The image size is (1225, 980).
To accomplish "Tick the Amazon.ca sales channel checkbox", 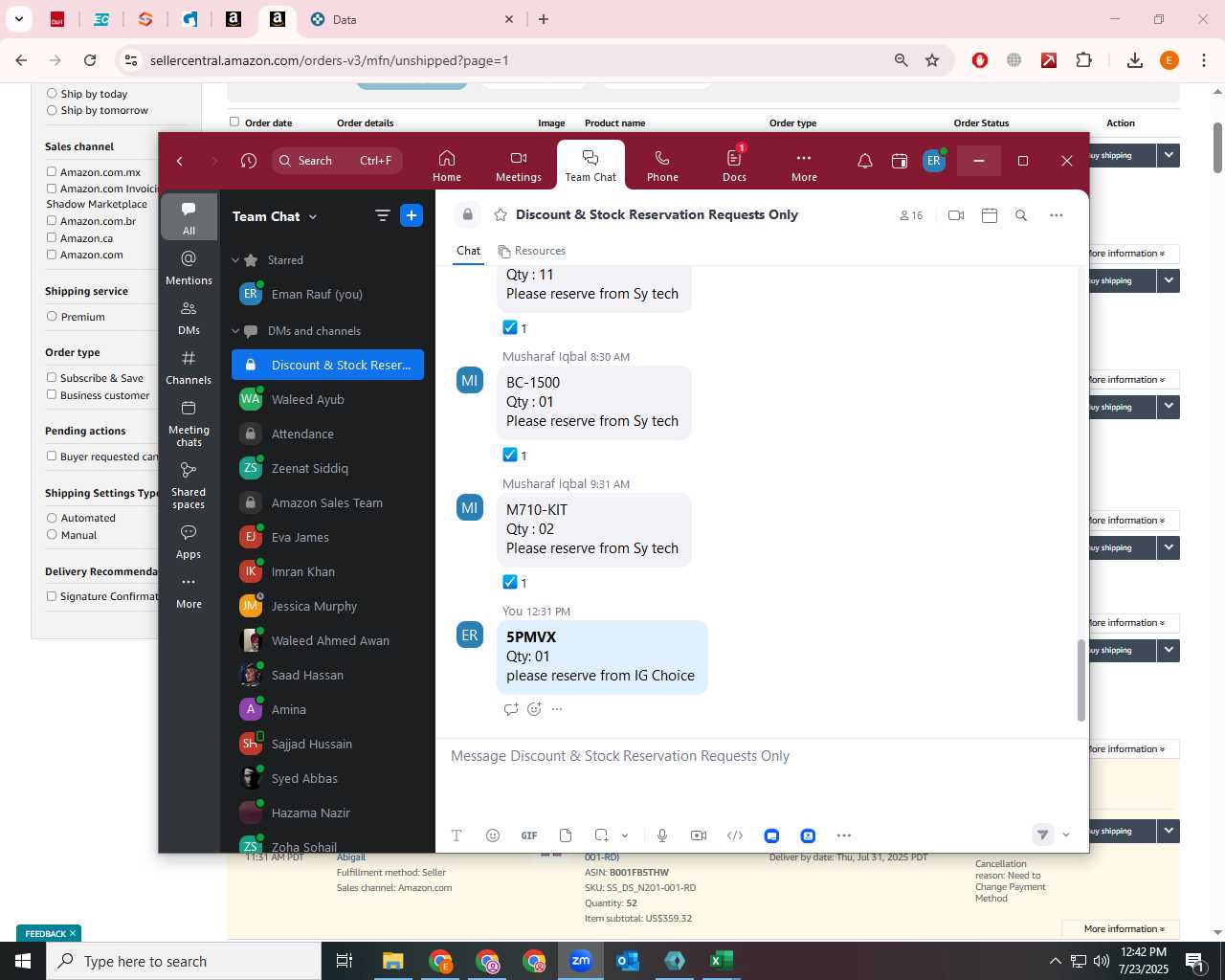I will 52,238.
